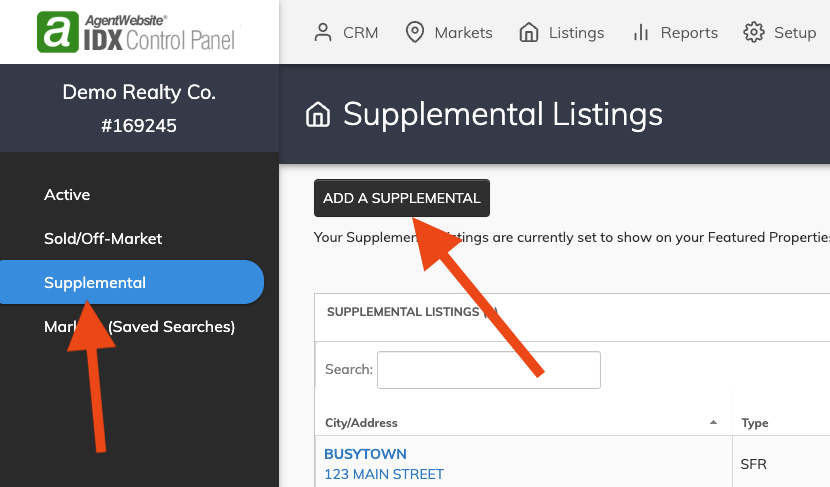The height and width of the screenshot is (487, 830).
Task: Open Markets (Saved Searches) in sidebar
Action: pyautogui.click(x=139, y=327)
